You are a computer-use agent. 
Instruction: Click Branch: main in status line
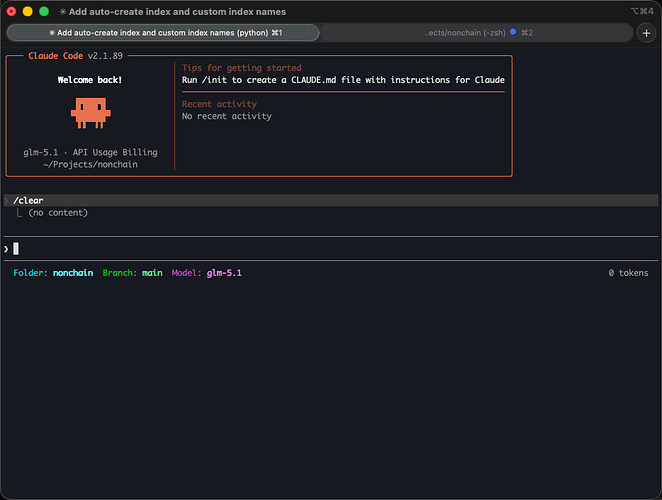tap(133, 273)
